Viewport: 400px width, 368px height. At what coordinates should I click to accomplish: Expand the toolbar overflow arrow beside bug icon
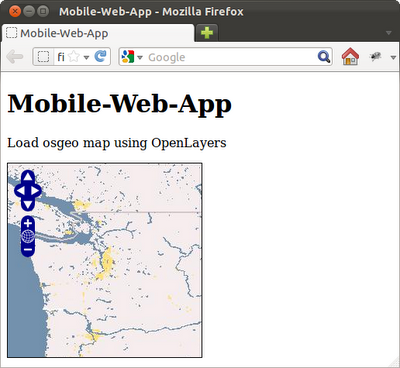[393, 58]
